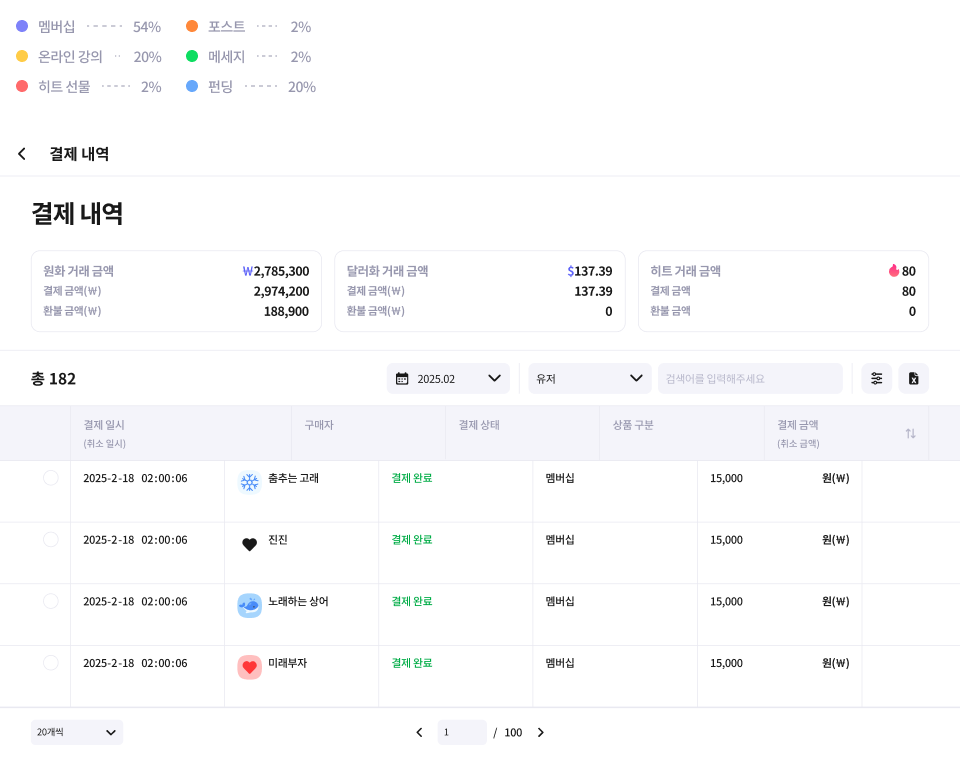Click 미래부자 red heart avatar
The width and height of the screenshot is (960, 758).
[249, 667]
